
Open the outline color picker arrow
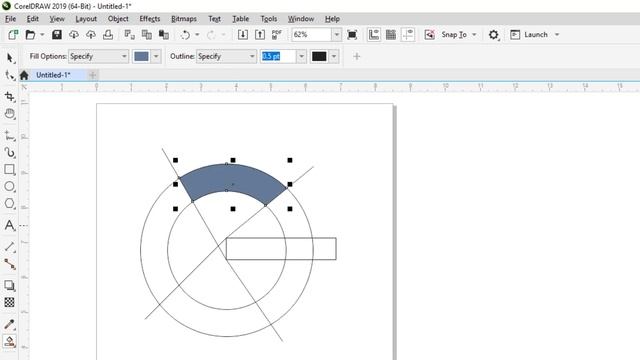click(334, 56)
